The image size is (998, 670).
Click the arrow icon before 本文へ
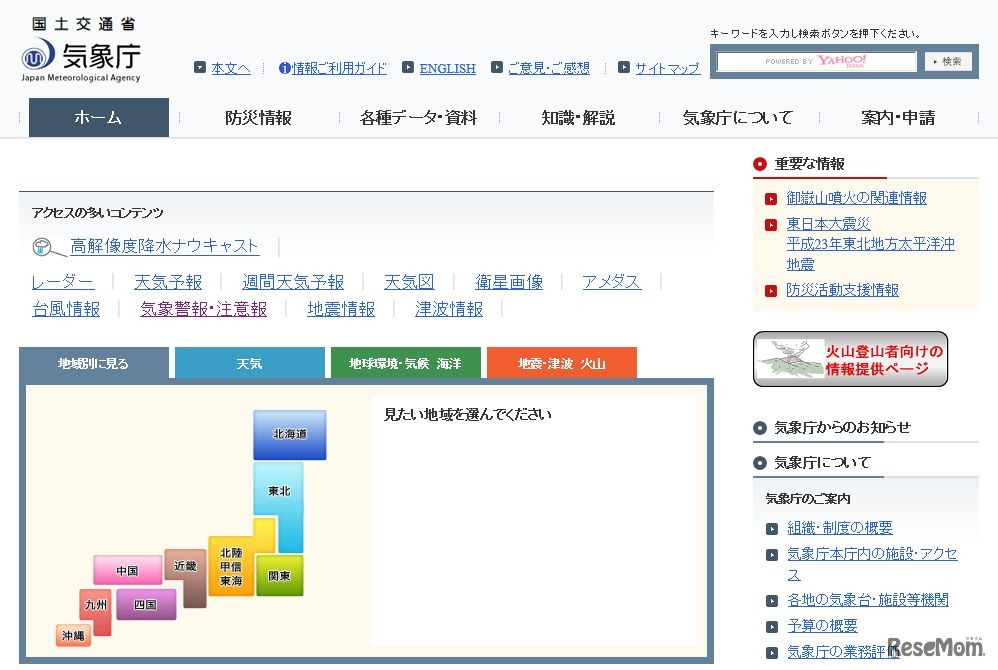(200, 68)
